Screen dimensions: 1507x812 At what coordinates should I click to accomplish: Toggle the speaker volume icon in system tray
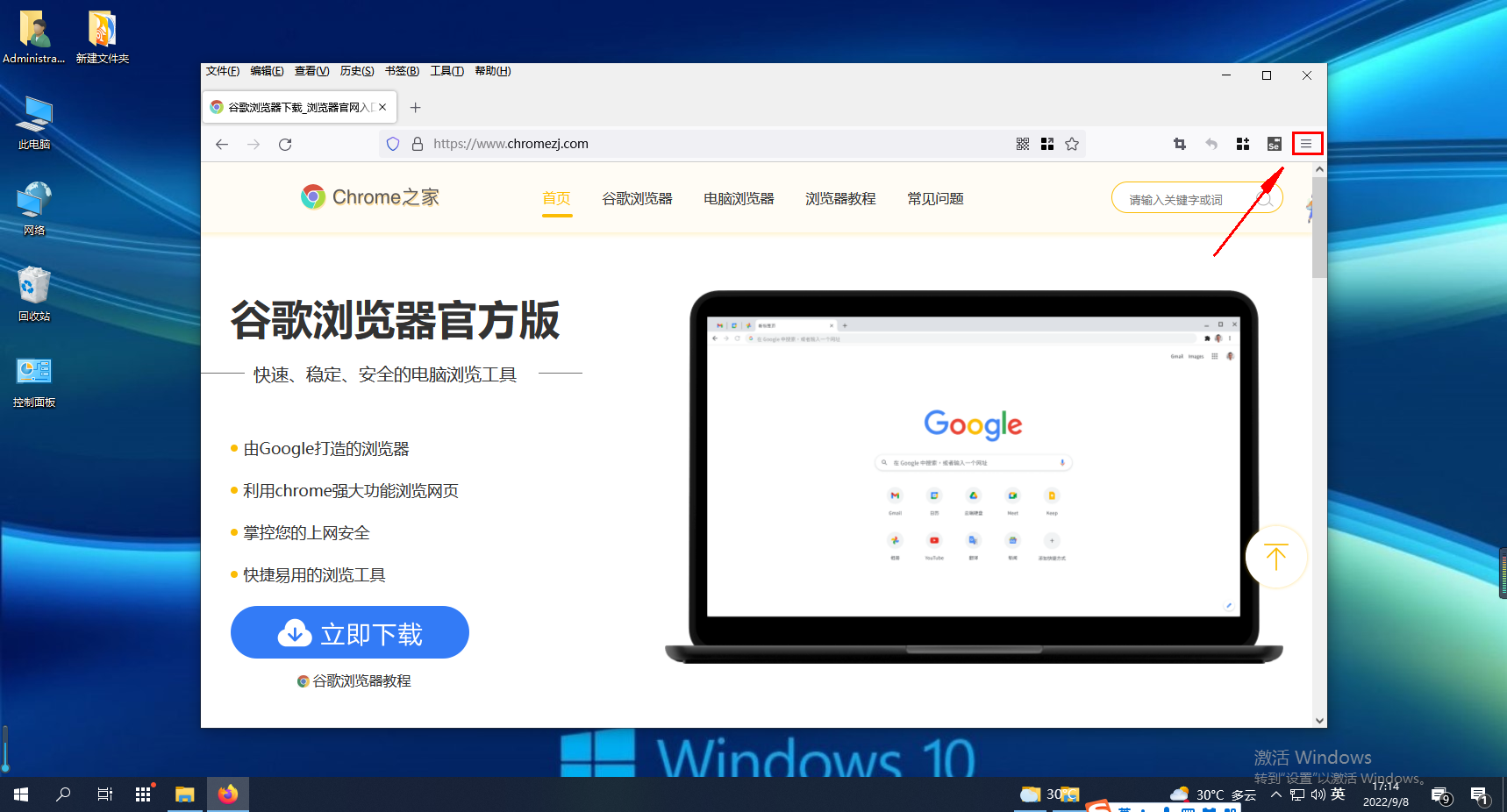(1318, 794)
